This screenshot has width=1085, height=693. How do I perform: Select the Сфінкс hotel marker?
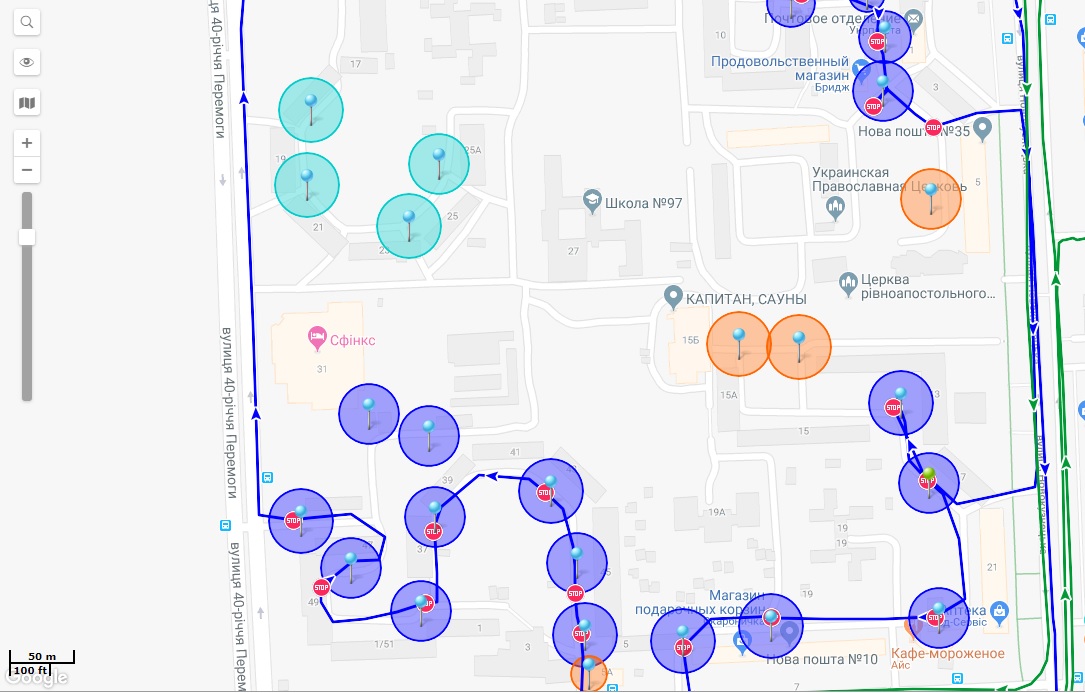coord(318,335)
